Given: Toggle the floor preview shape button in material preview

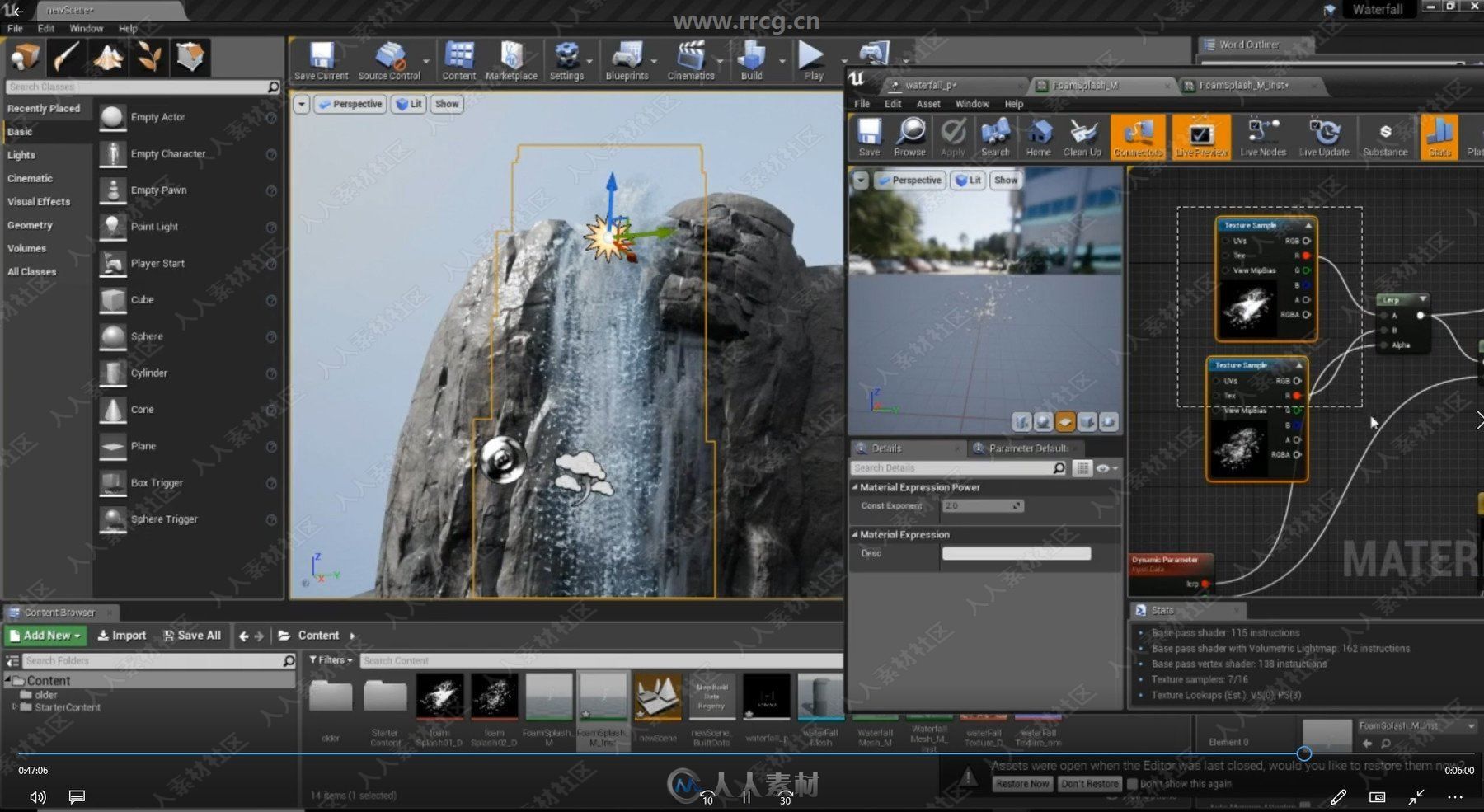Looking at the screenshot, I should (x=1065, y=422).
